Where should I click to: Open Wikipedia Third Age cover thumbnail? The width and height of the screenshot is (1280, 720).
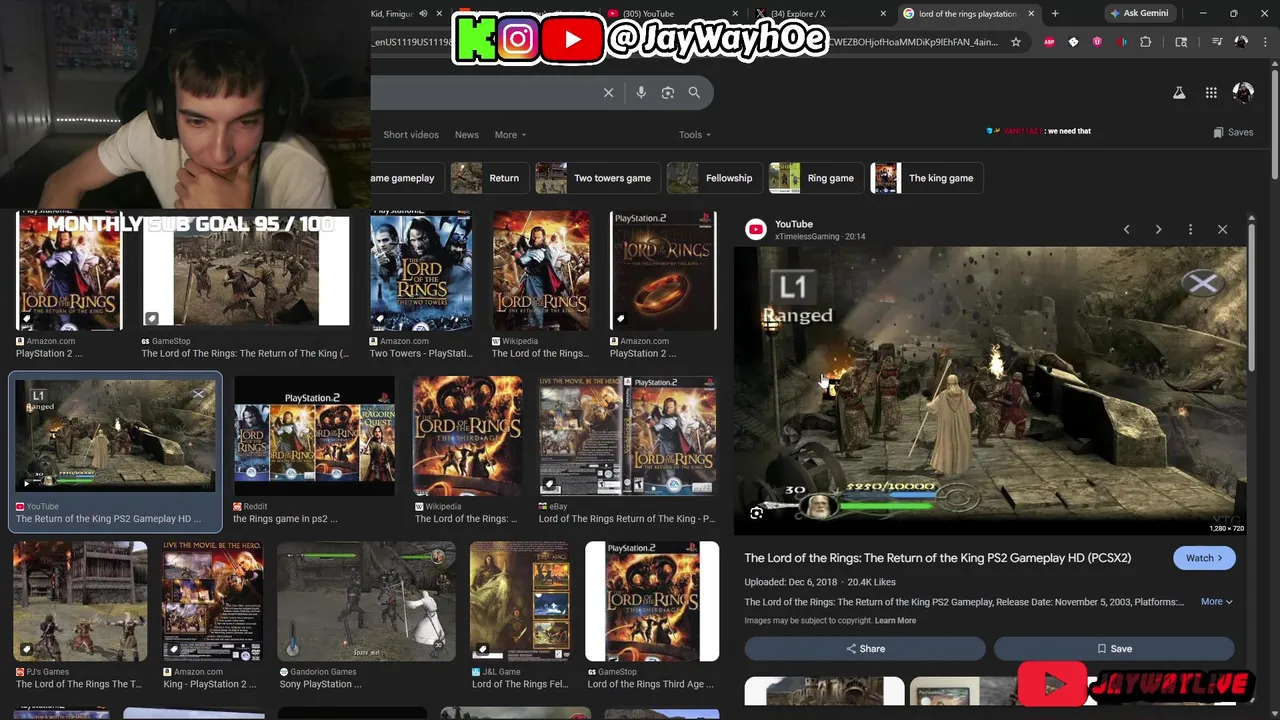point(468,436)
